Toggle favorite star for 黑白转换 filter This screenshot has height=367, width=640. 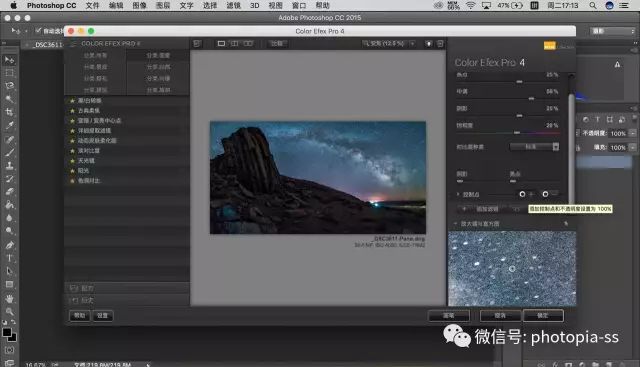point(72,100)
